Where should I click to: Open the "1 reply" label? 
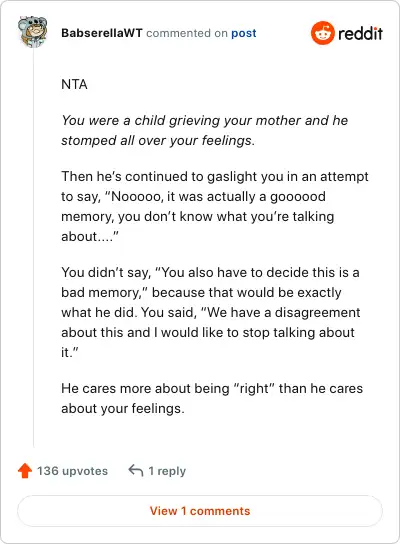click(167, 471)
